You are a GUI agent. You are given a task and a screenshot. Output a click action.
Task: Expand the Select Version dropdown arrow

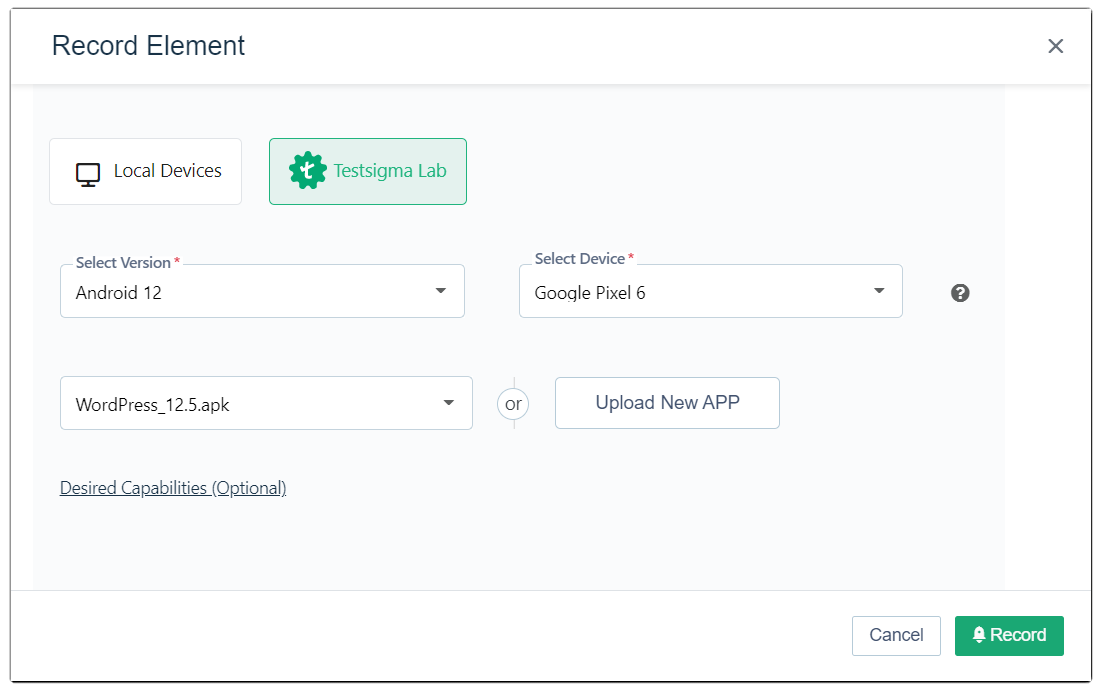click(440, 291)
